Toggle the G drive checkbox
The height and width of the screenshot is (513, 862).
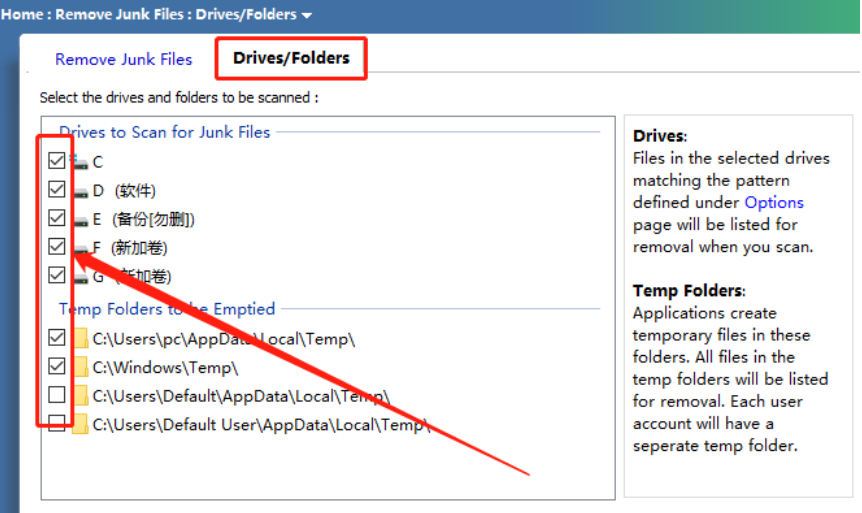point(57,275)
